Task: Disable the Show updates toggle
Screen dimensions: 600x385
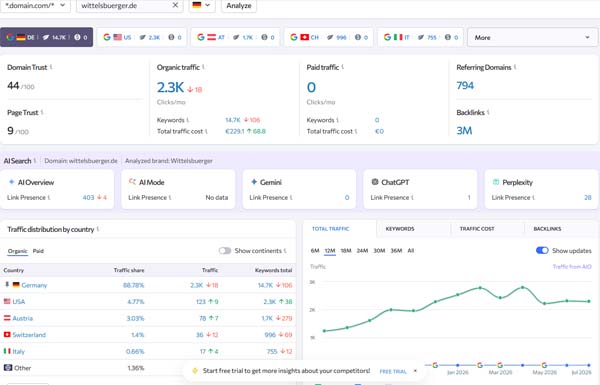Action: (542, 250)
